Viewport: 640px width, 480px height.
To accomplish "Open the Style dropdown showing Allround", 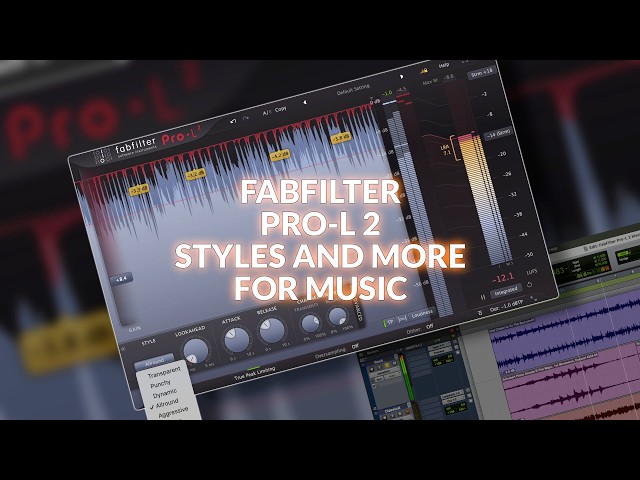I will coord(154,362).
